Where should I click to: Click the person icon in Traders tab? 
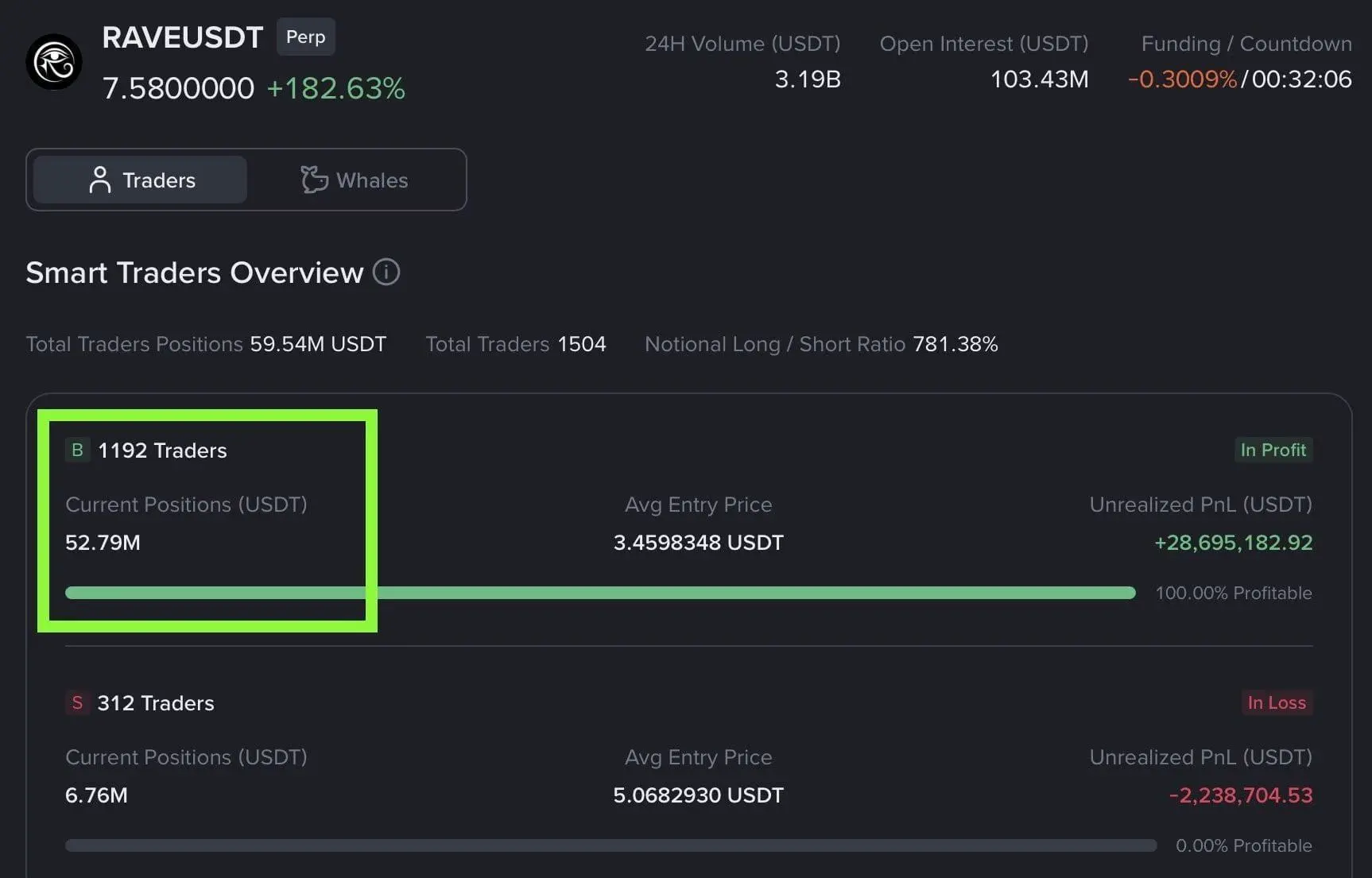100,180
